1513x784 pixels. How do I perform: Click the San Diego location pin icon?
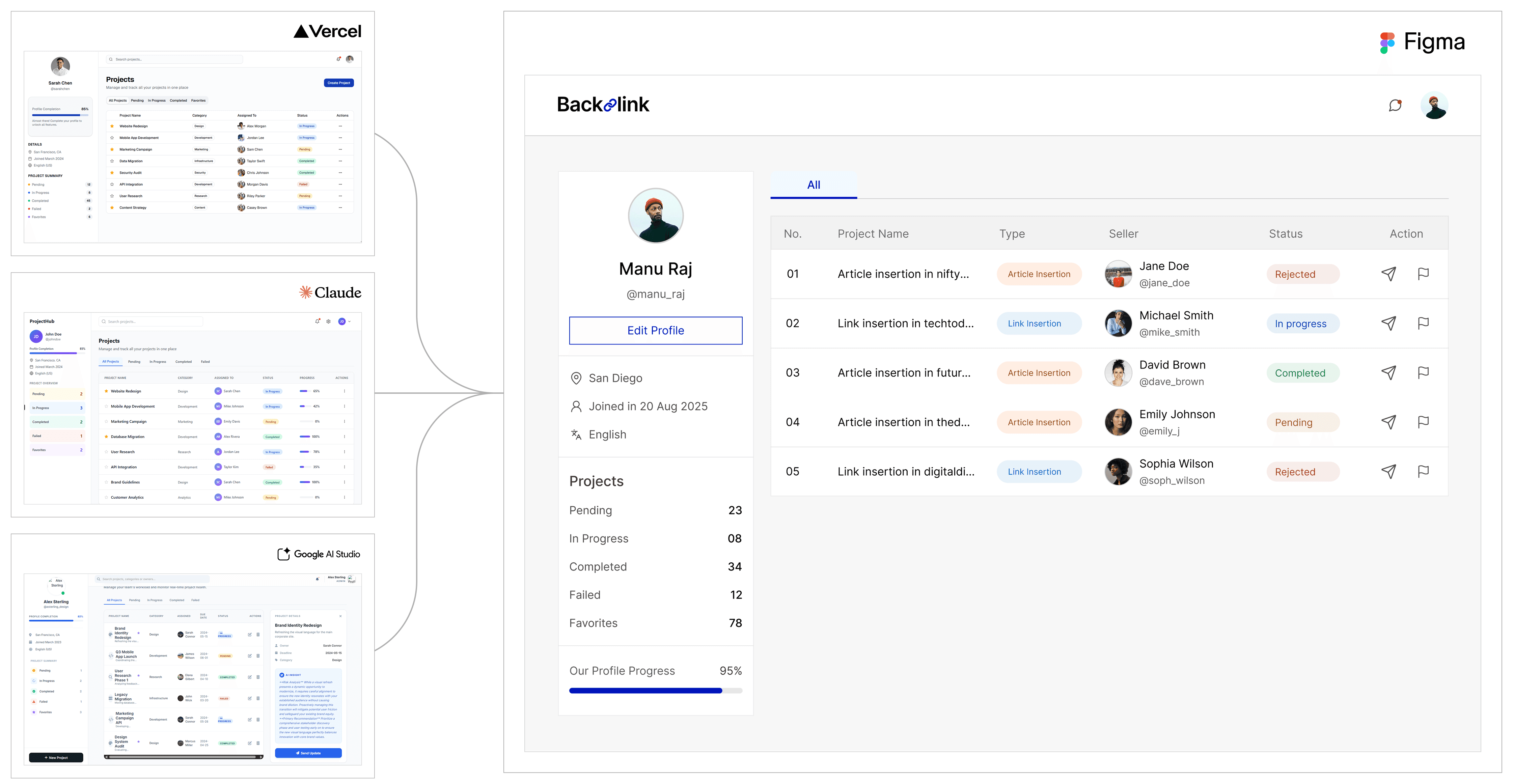pos(576,378)
